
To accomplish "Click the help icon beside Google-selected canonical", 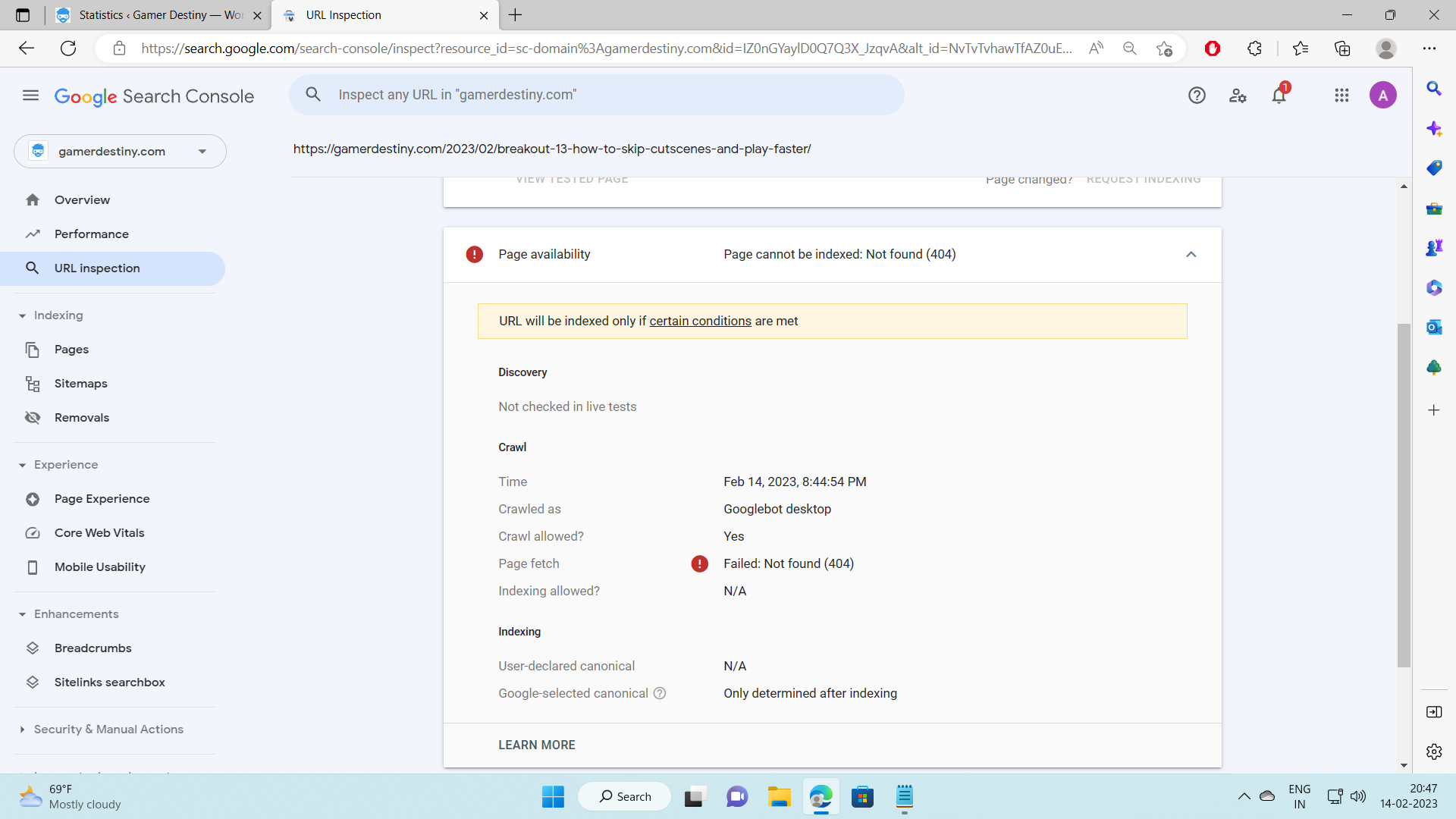I will 660,693.
